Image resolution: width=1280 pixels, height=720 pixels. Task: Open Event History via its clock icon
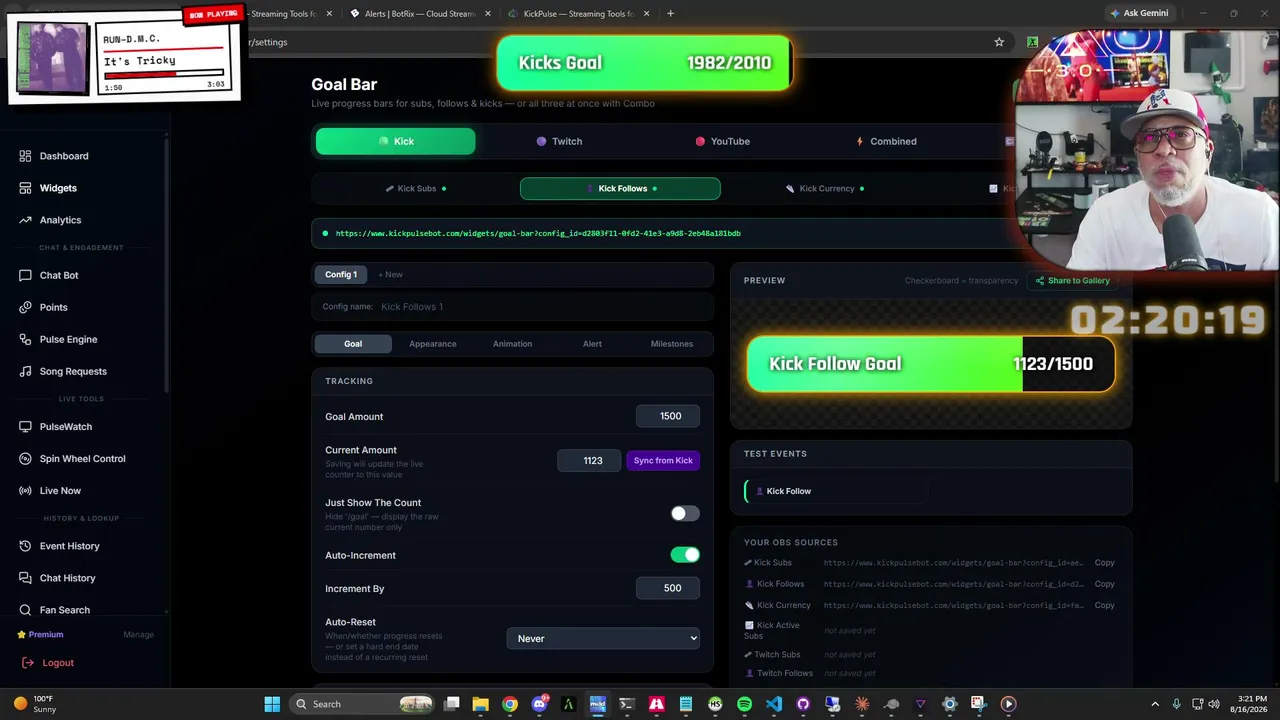tap(25, 546)
